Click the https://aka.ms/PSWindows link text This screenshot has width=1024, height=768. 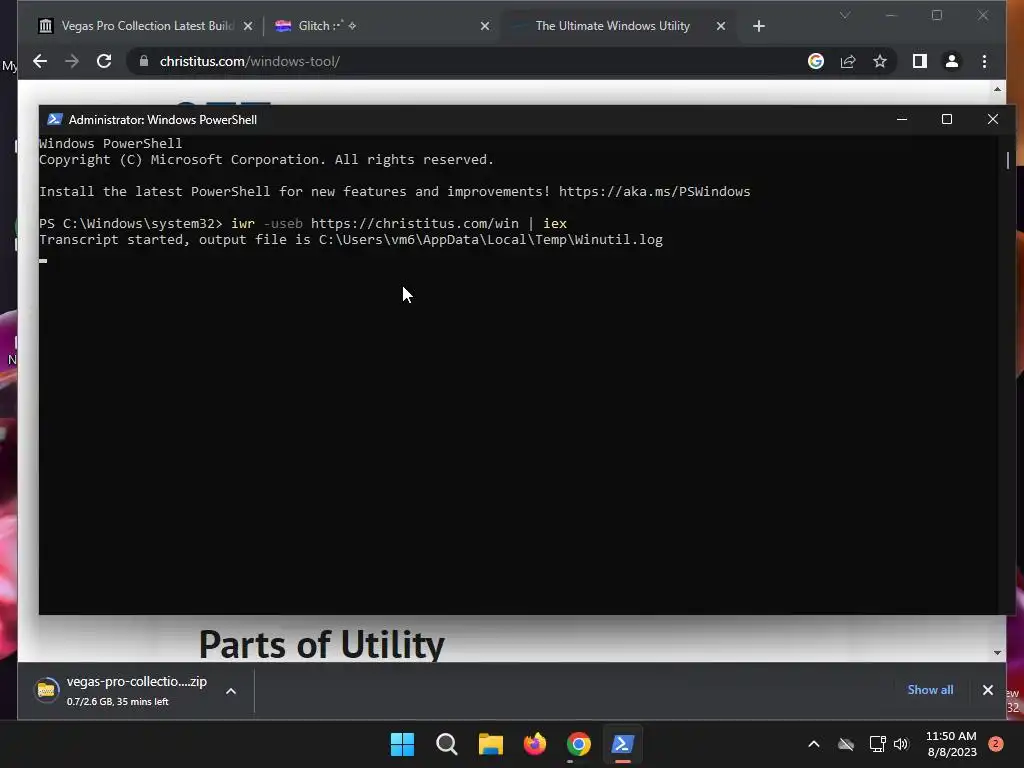pyautogui.click(x=654, y=191)
